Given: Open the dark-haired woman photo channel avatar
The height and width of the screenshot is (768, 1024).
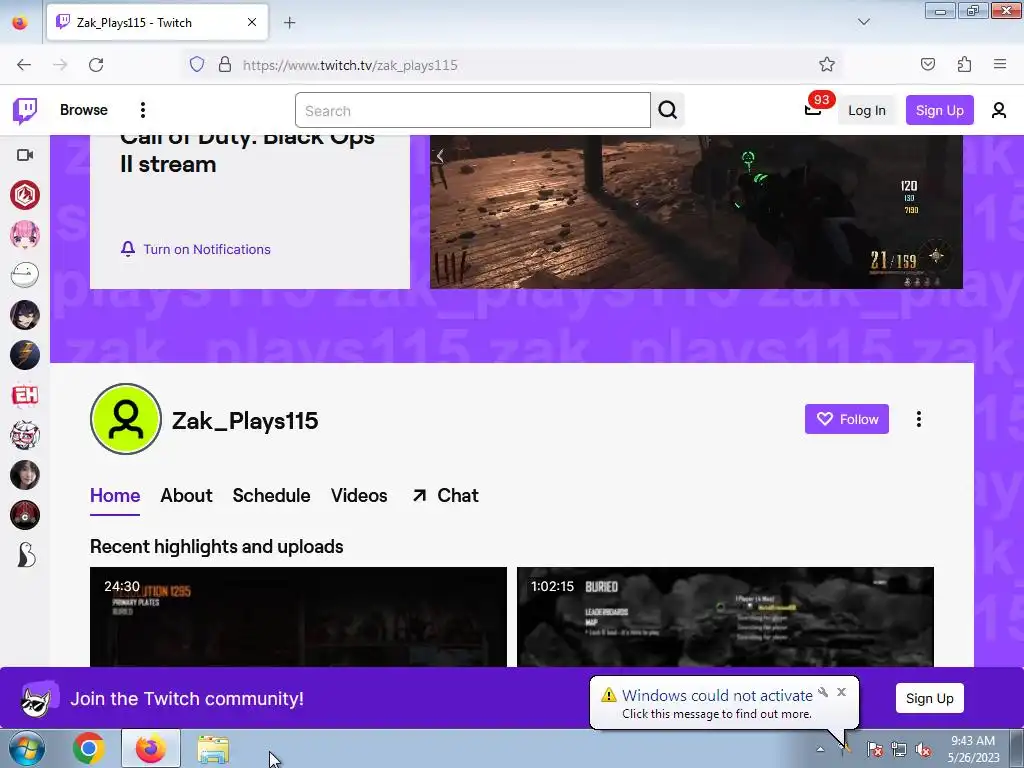Looking at the screenshot, I should (x=25, y=475).
